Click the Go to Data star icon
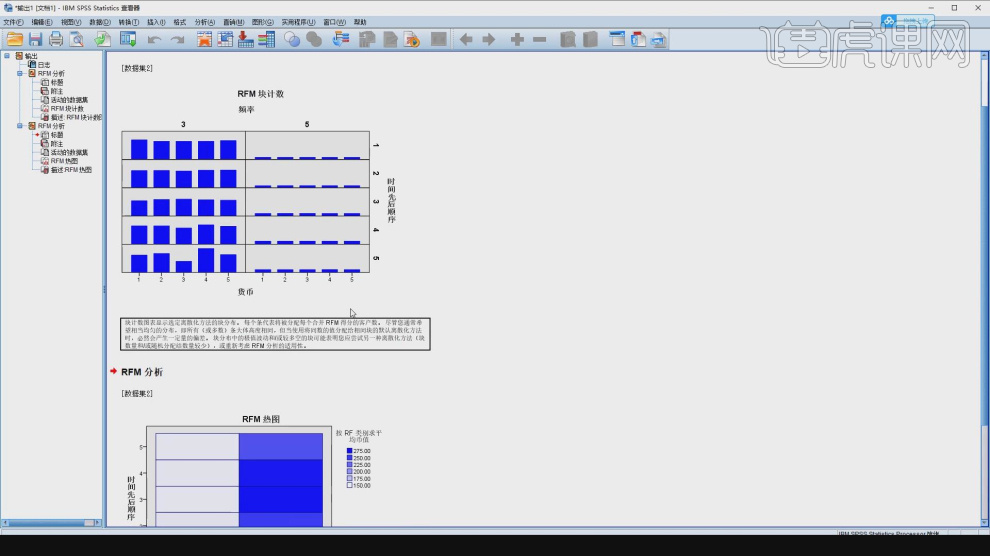The image size is (990, 556). click(x=204, y=39)
